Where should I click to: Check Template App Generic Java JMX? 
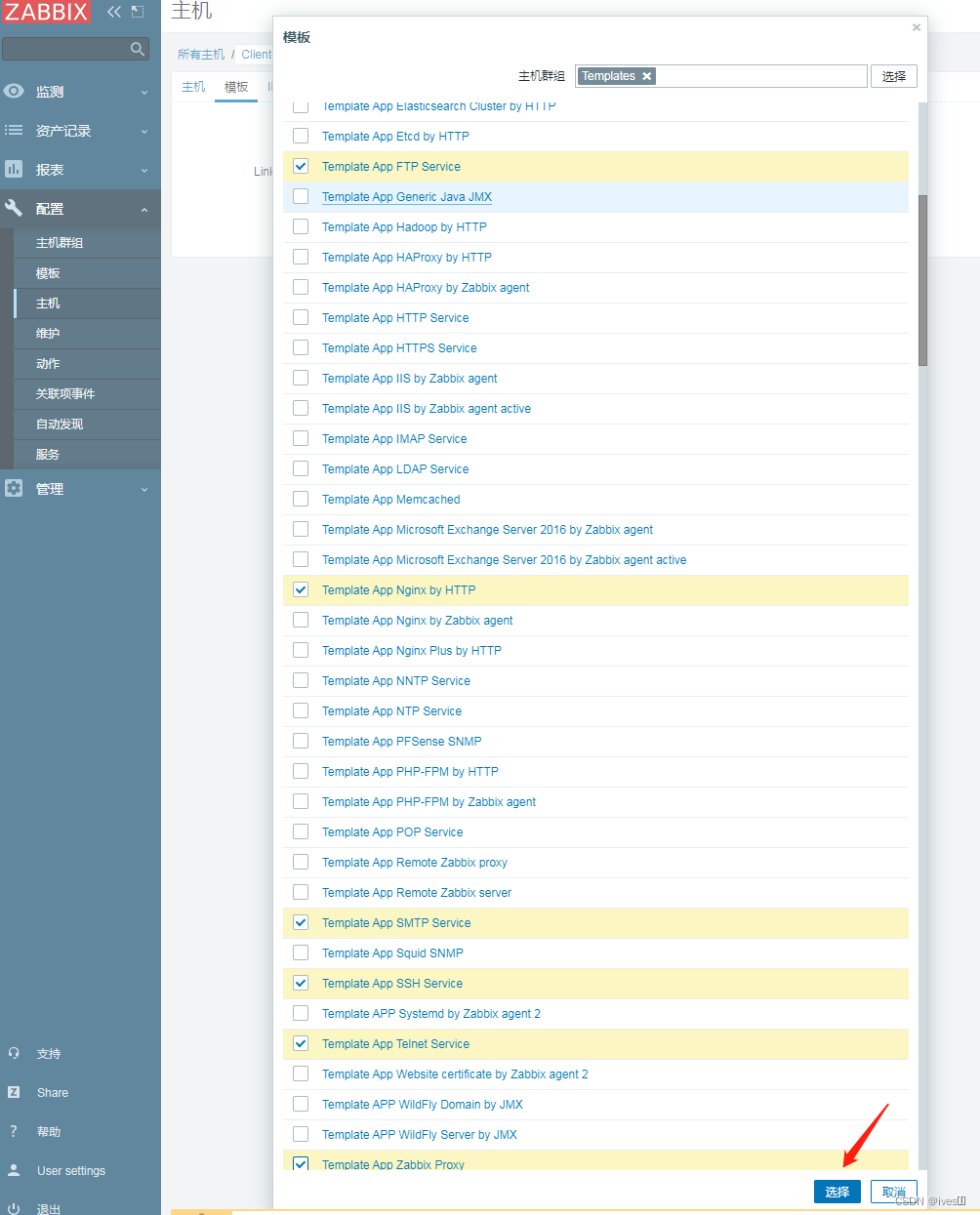301,196
